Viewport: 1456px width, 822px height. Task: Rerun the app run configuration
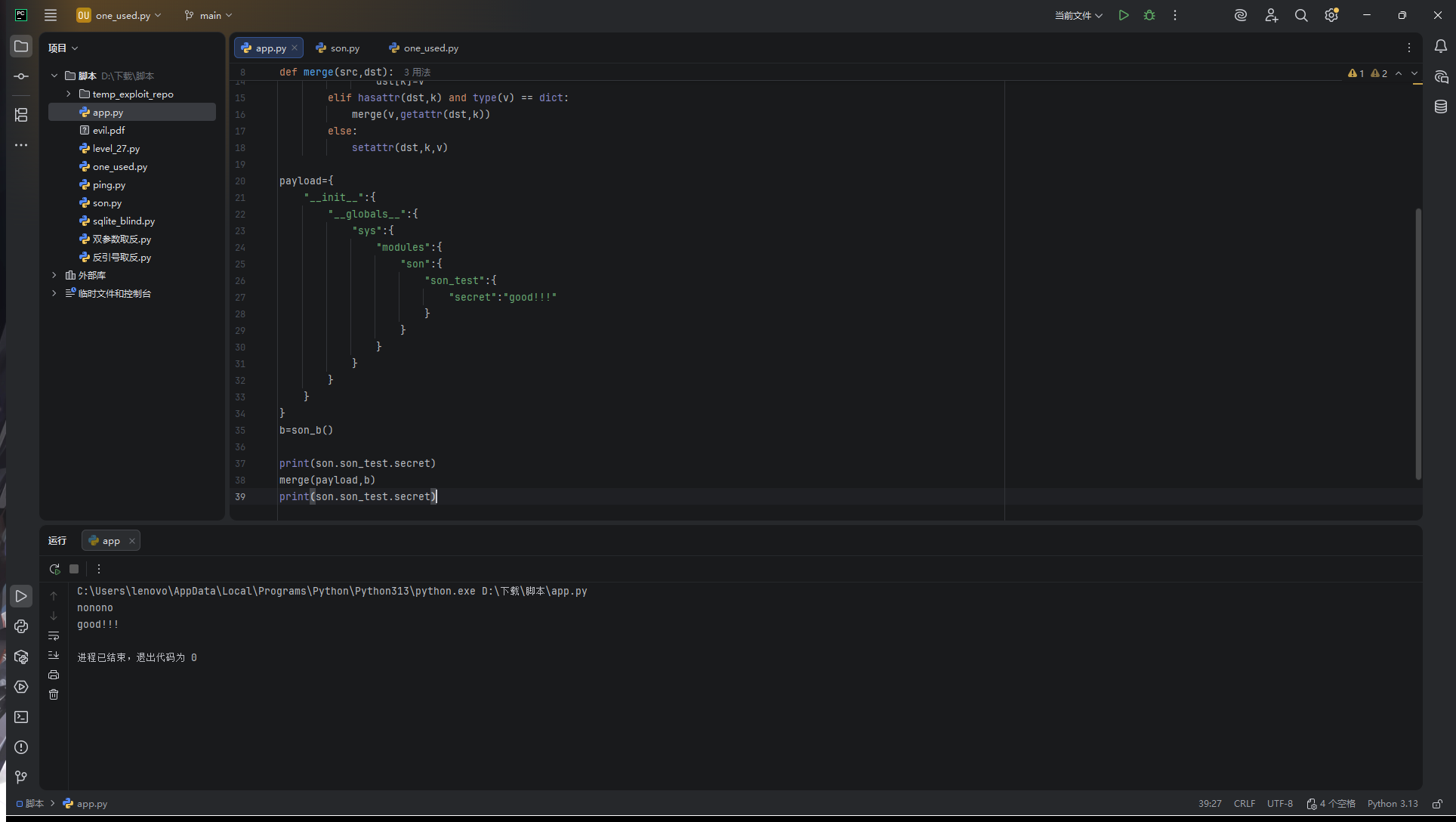pyautogui.click(x=54, y=569)
